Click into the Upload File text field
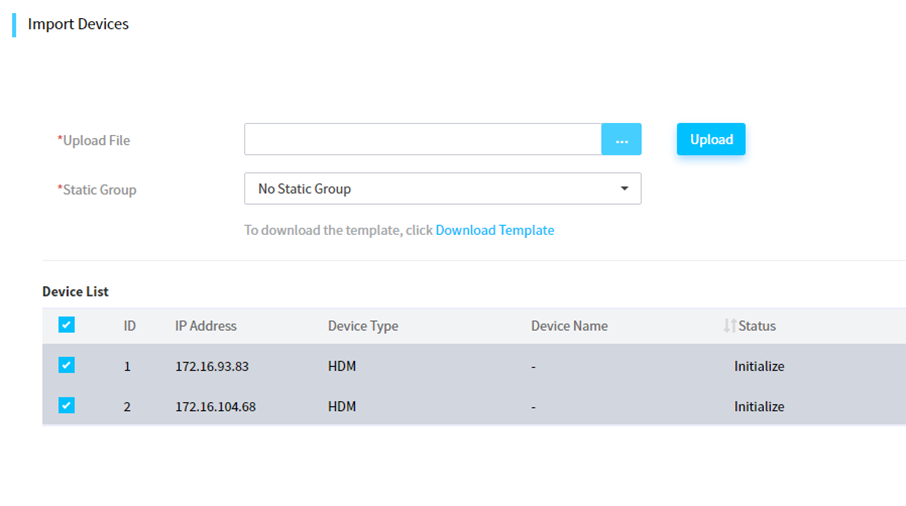This screenshot has width=906, height=506. tap(423, 139)
